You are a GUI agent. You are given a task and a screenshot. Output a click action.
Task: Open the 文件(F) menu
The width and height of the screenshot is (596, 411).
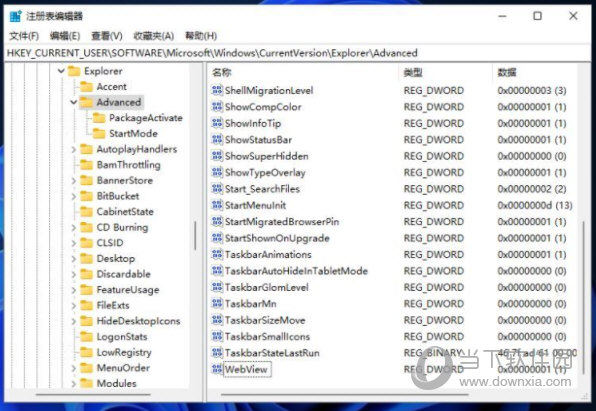pyautogui.click(x=24, y=36)
